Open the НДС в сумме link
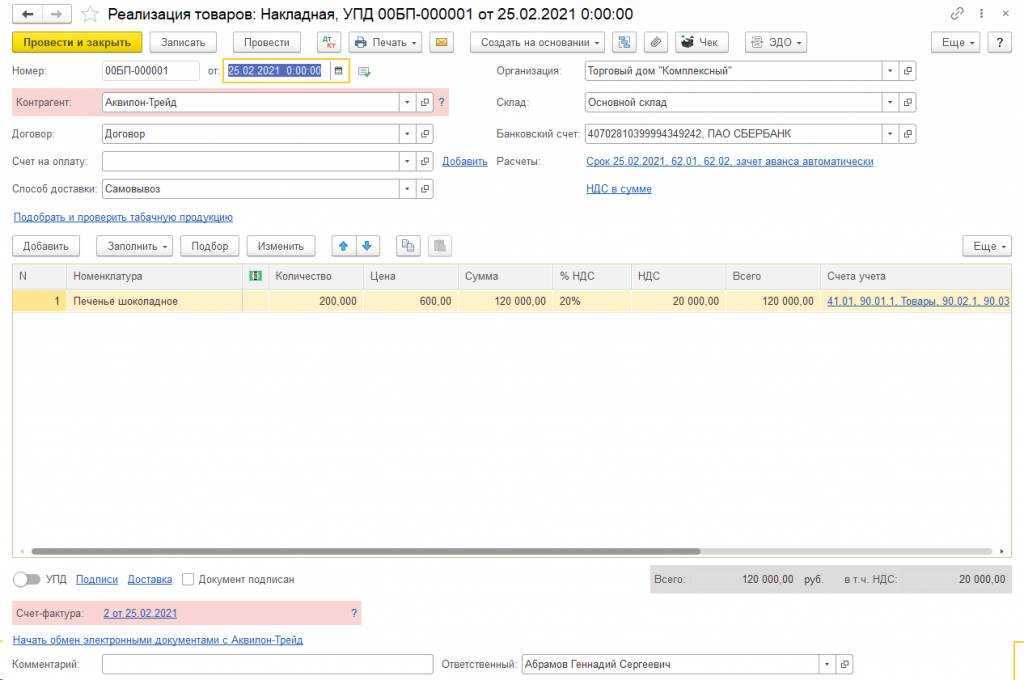Screen dimensions: 1024x680 point(618,188)
